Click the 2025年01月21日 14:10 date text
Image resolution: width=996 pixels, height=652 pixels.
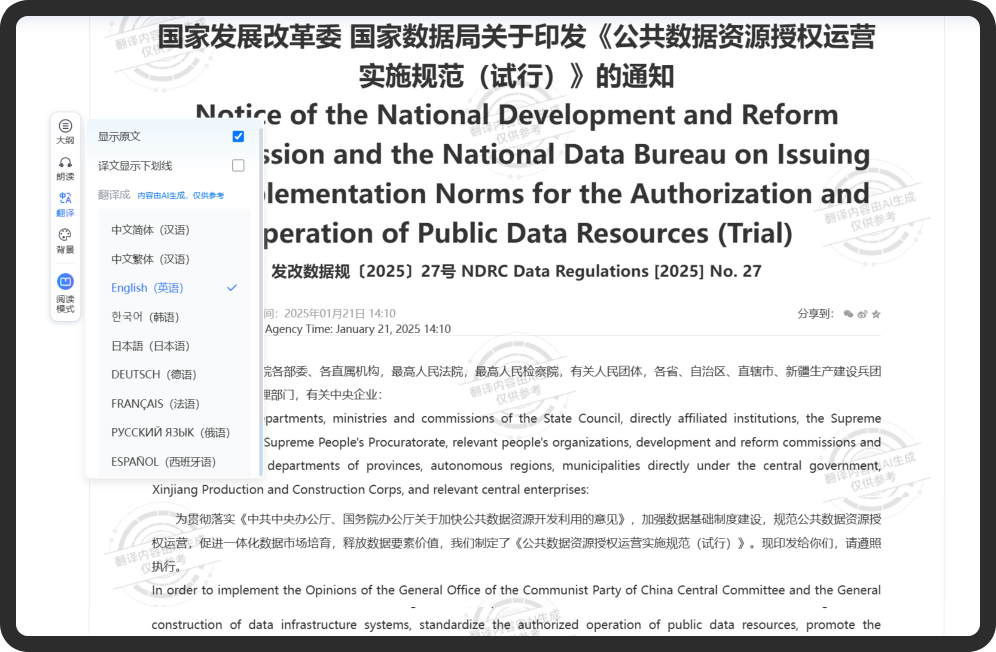[x=340, y=313]
